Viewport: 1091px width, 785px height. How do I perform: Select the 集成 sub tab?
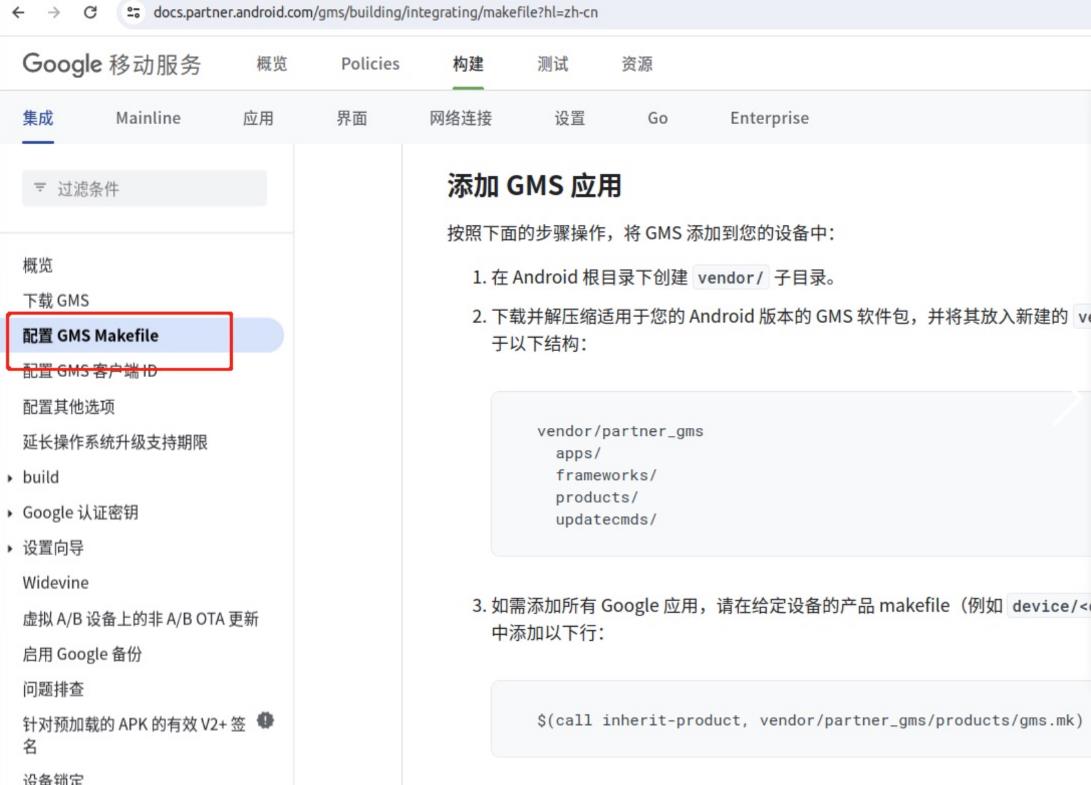coord(38,118)
